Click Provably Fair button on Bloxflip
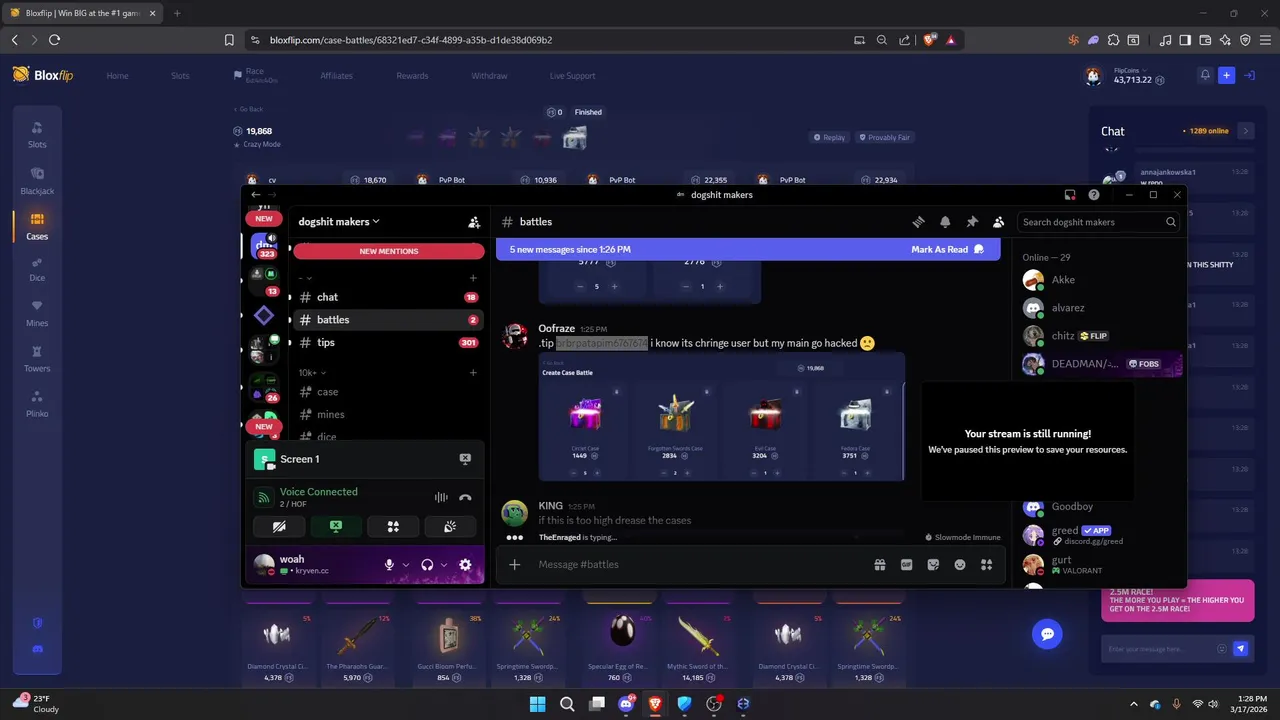Image resolution: width=1280 pixels, height=720 pixels. pos(885,137)
